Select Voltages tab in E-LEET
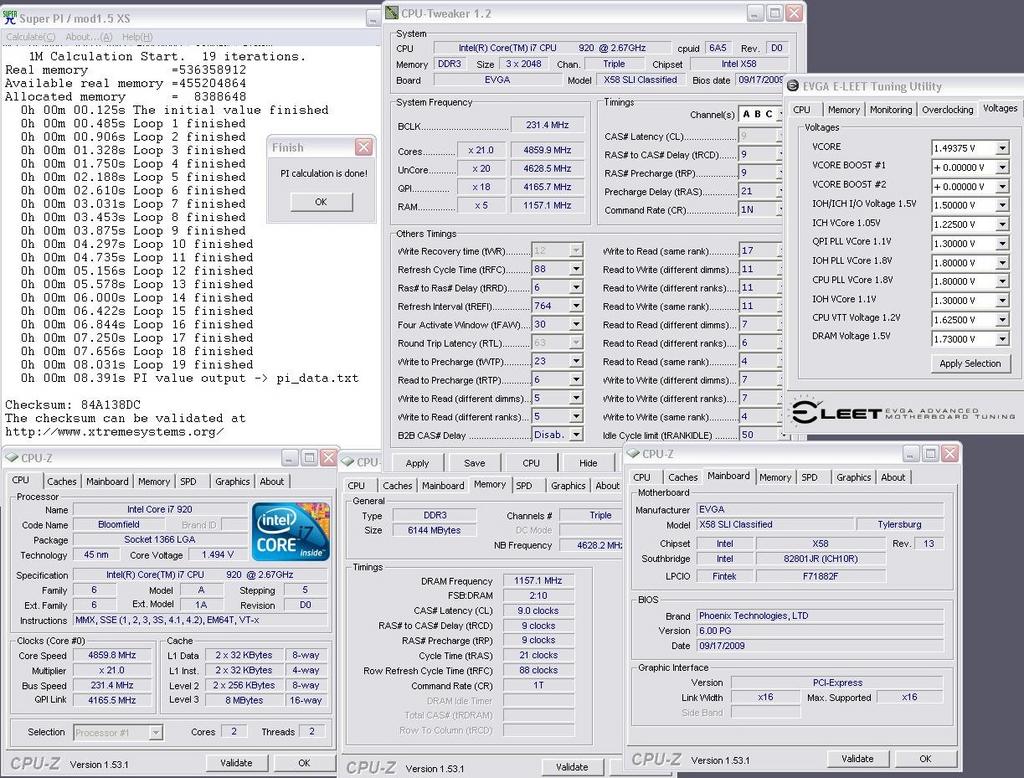This screenshot has width=1024, height=778. point(999,108)
